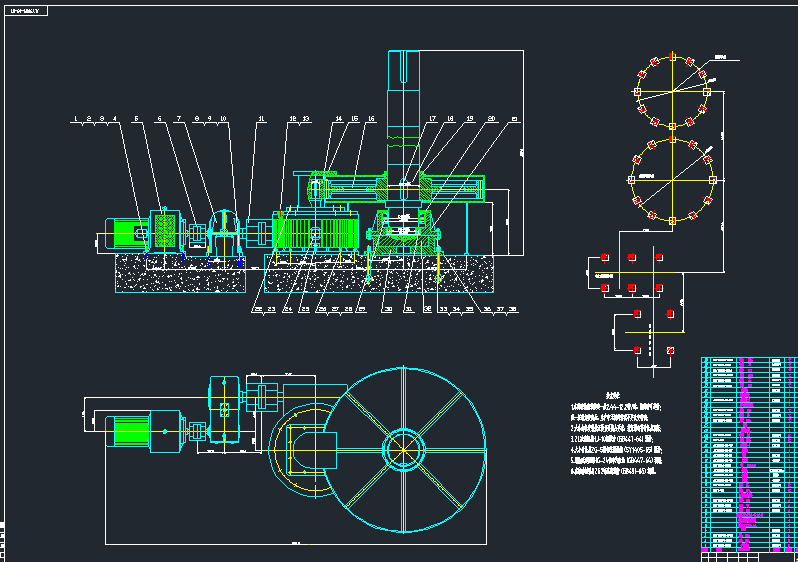The image size is (798, 562).
Task: Pick the hub center of the spoked wheel
Action: point(404,449)
